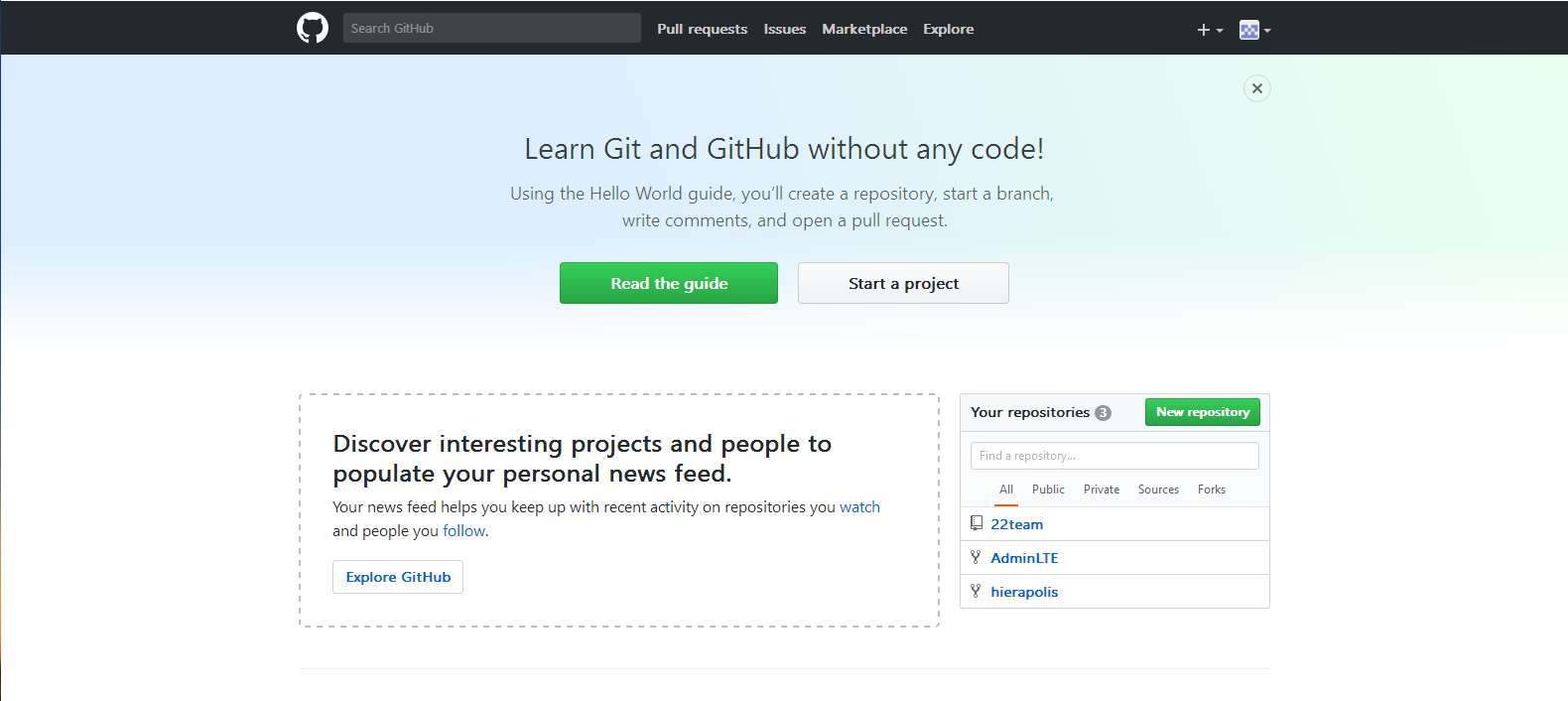Click the repositories count badge showing 3
Viewport: 1568px width, 701px height.
1103,413
